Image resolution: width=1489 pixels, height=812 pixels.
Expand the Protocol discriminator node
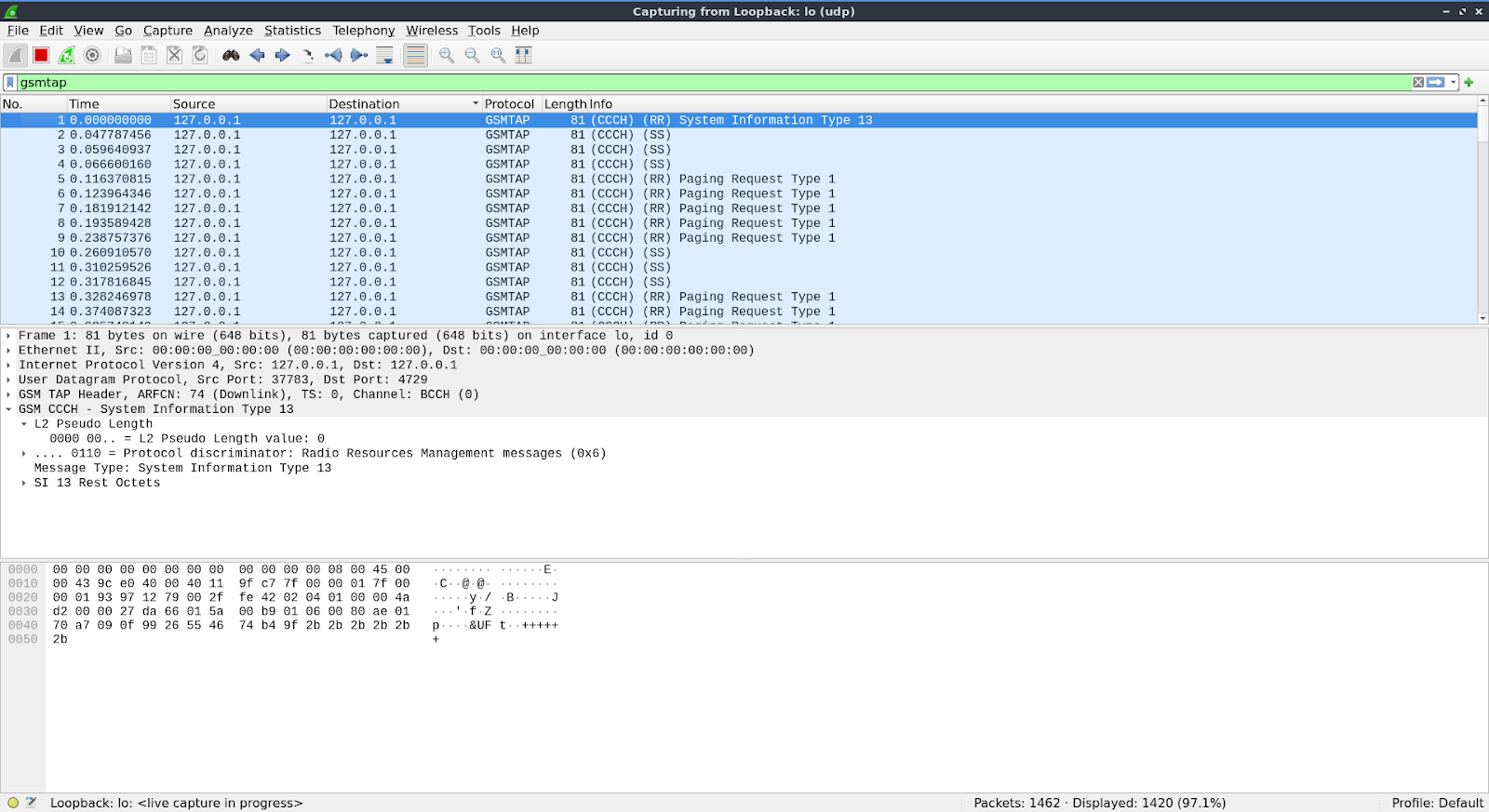click(x=24, y=454)
